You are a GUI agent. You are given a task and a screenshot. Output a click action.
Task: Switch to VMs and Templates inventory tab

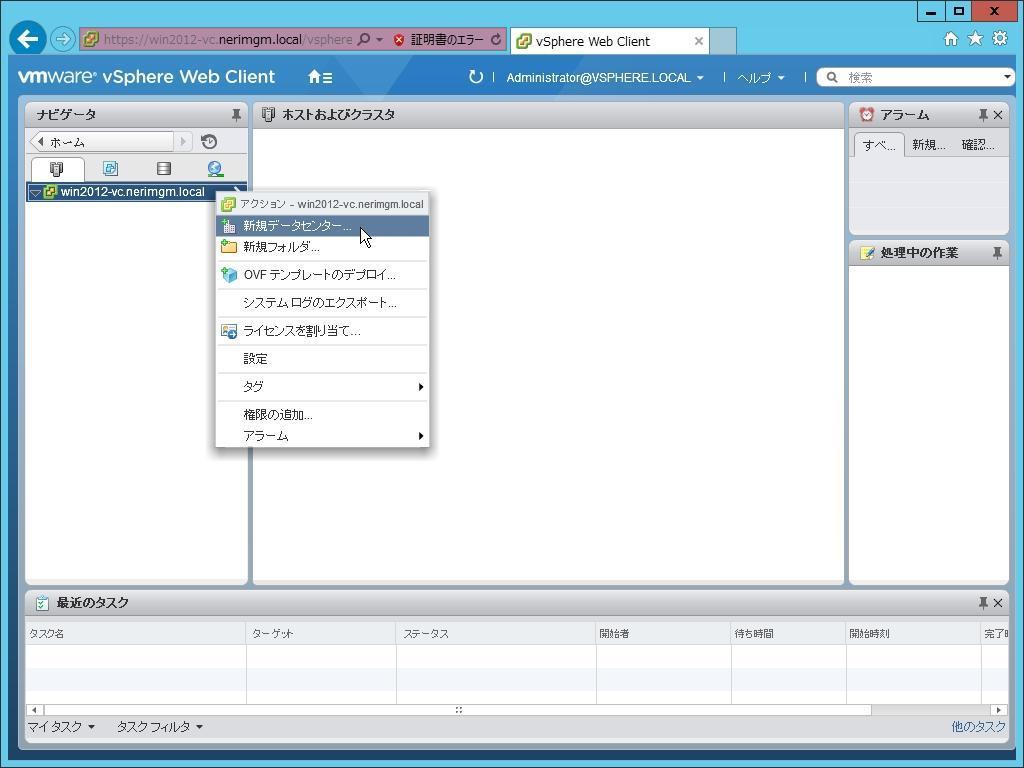[x=110, y=169]
